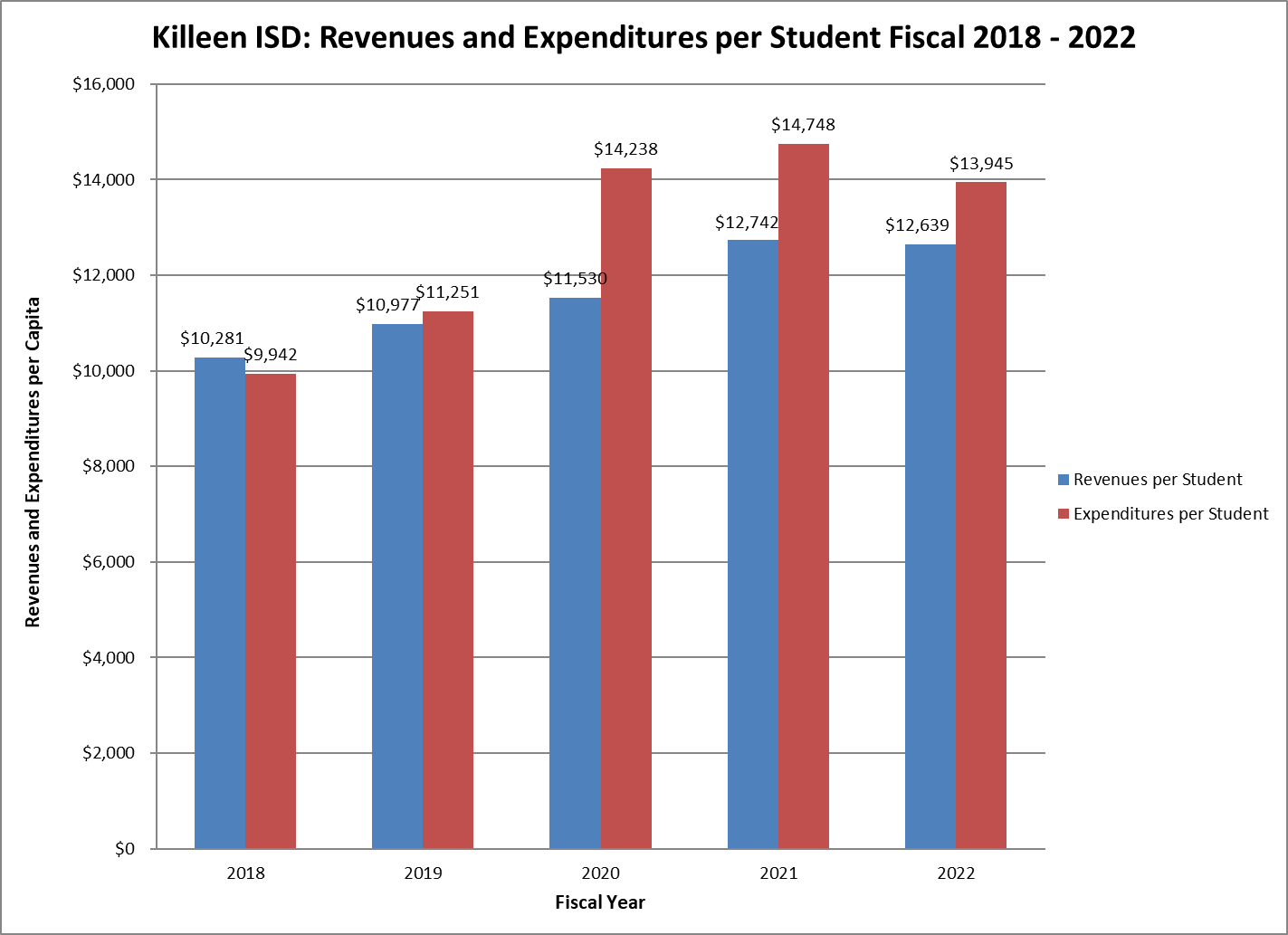1288x935 pixels.
Task: Click the 2018 red expenditures bar
Action: pos(271,611)
